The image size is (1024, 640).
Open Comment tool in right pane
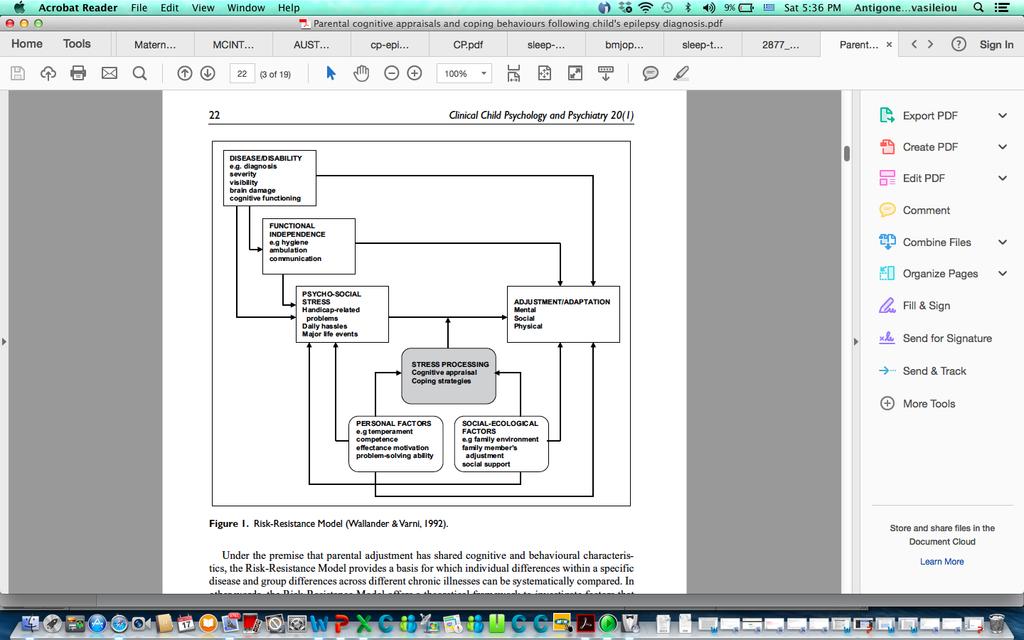click(x=926, y=210)
